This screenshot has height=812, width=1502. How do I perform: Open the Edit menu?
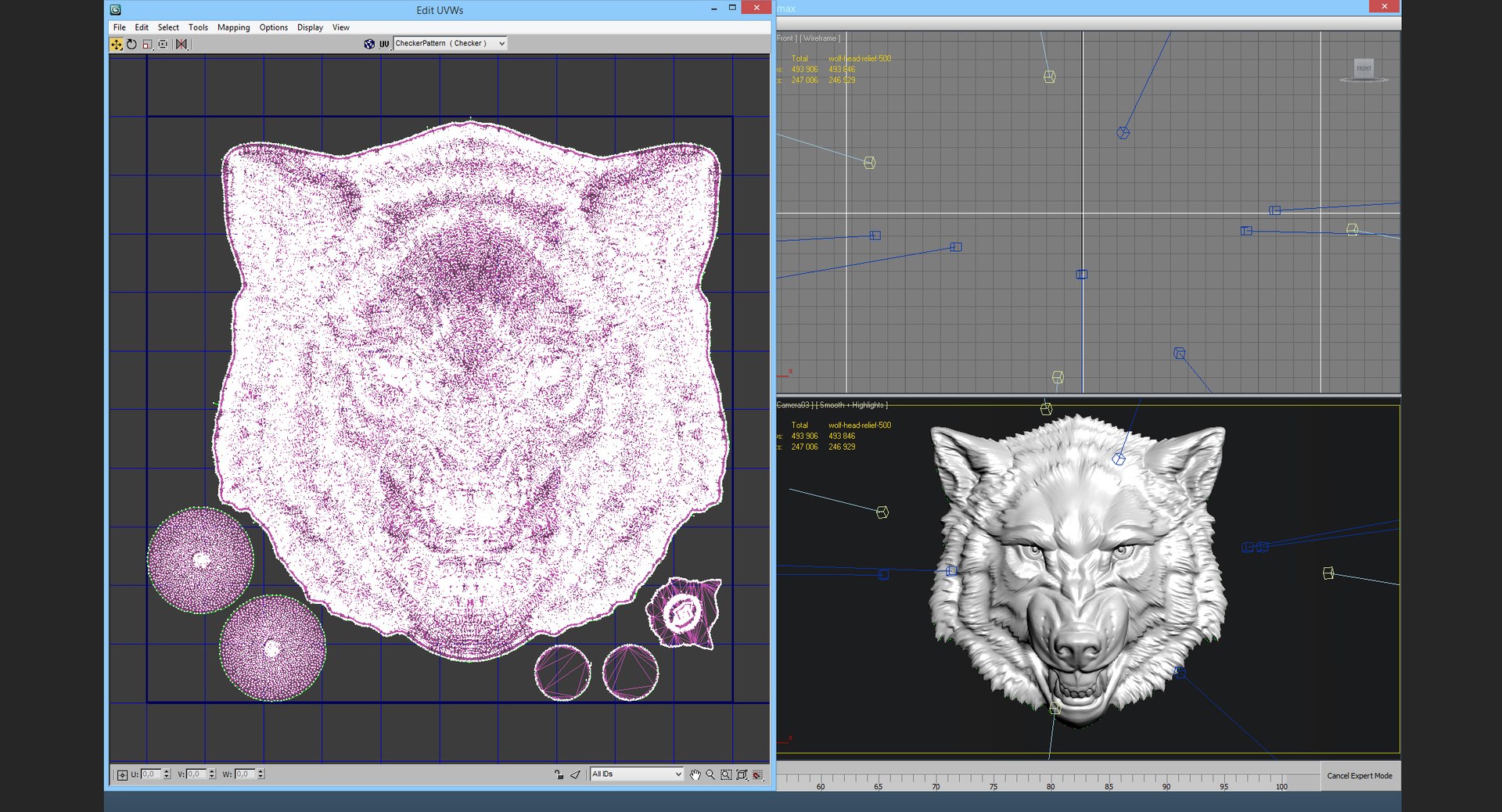[x=142, y=27]
